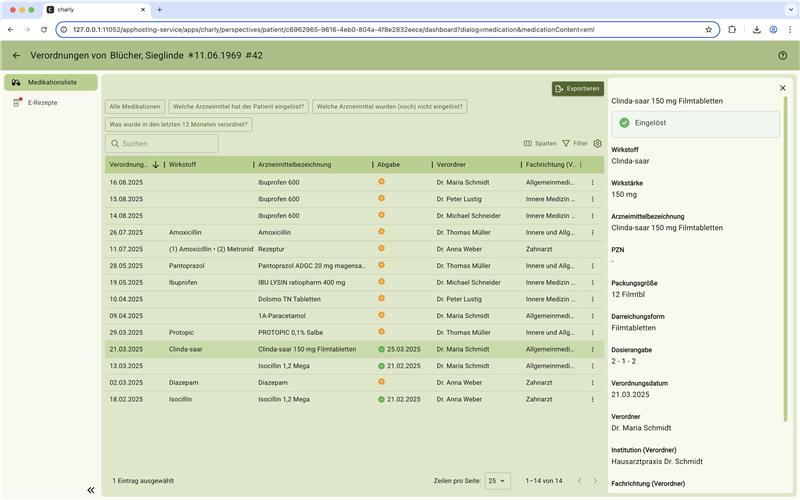Select 'Was wurde in den letzten 12 Monaten verordnet?' chip
The image size is (800, 500).
click(x=178, y=124)
